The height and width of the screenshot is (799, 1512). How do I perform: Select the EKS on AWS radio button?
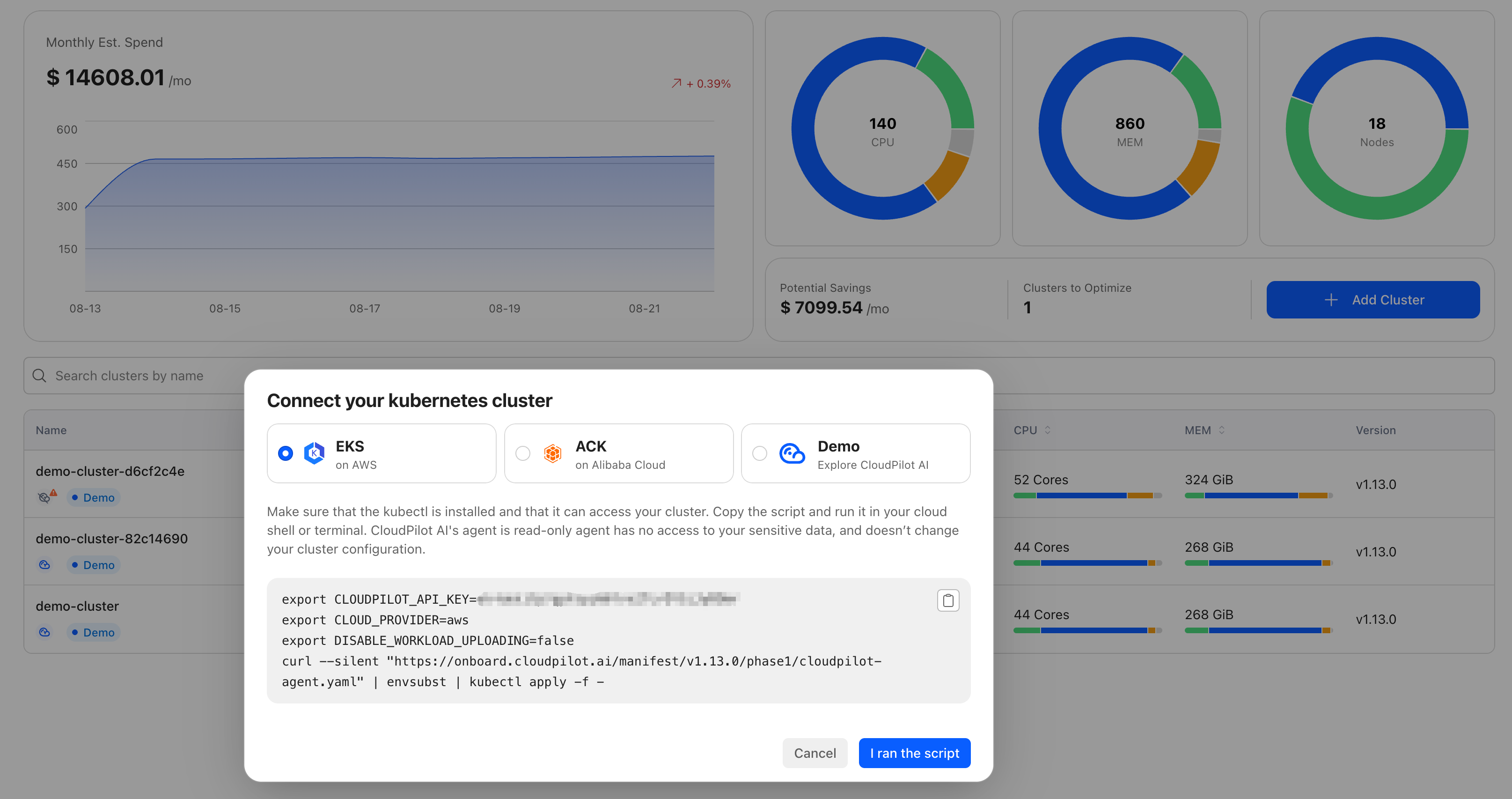point(285,453)
